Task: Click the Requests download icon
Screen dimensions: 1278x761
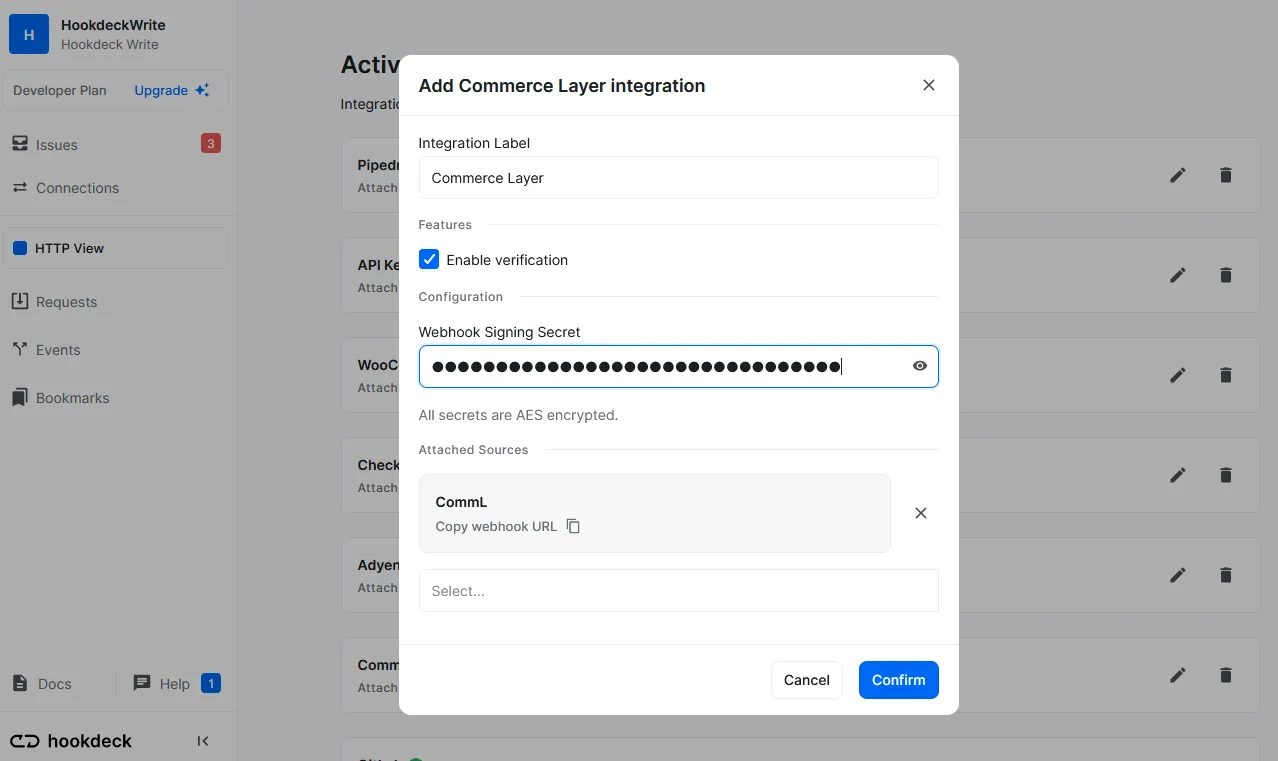Action: pos(20,301)
